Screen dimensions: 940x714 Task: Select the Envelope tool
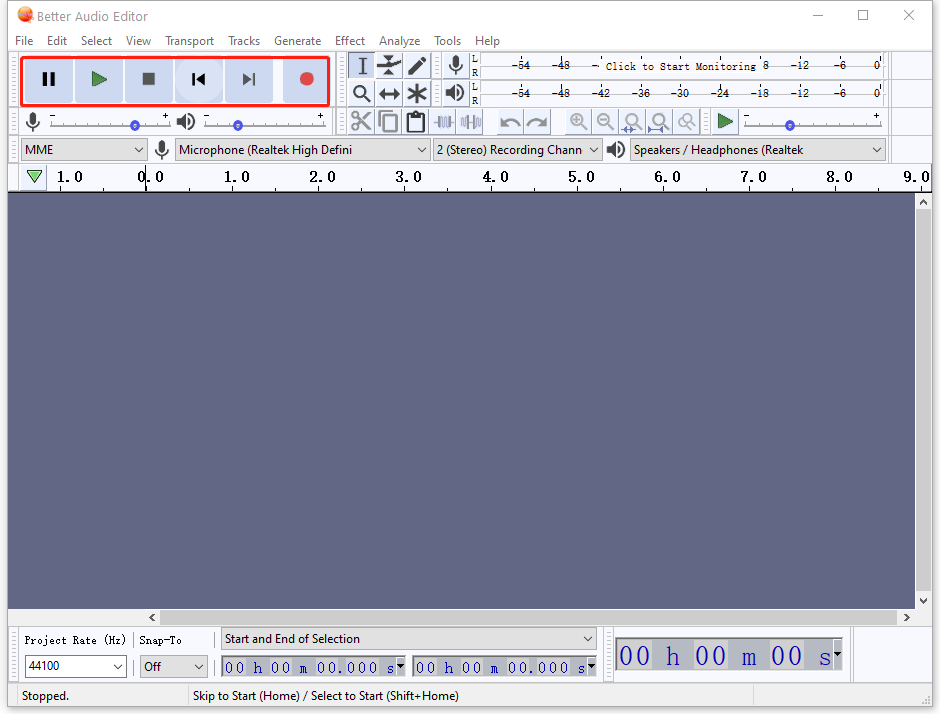pos(389,66)
